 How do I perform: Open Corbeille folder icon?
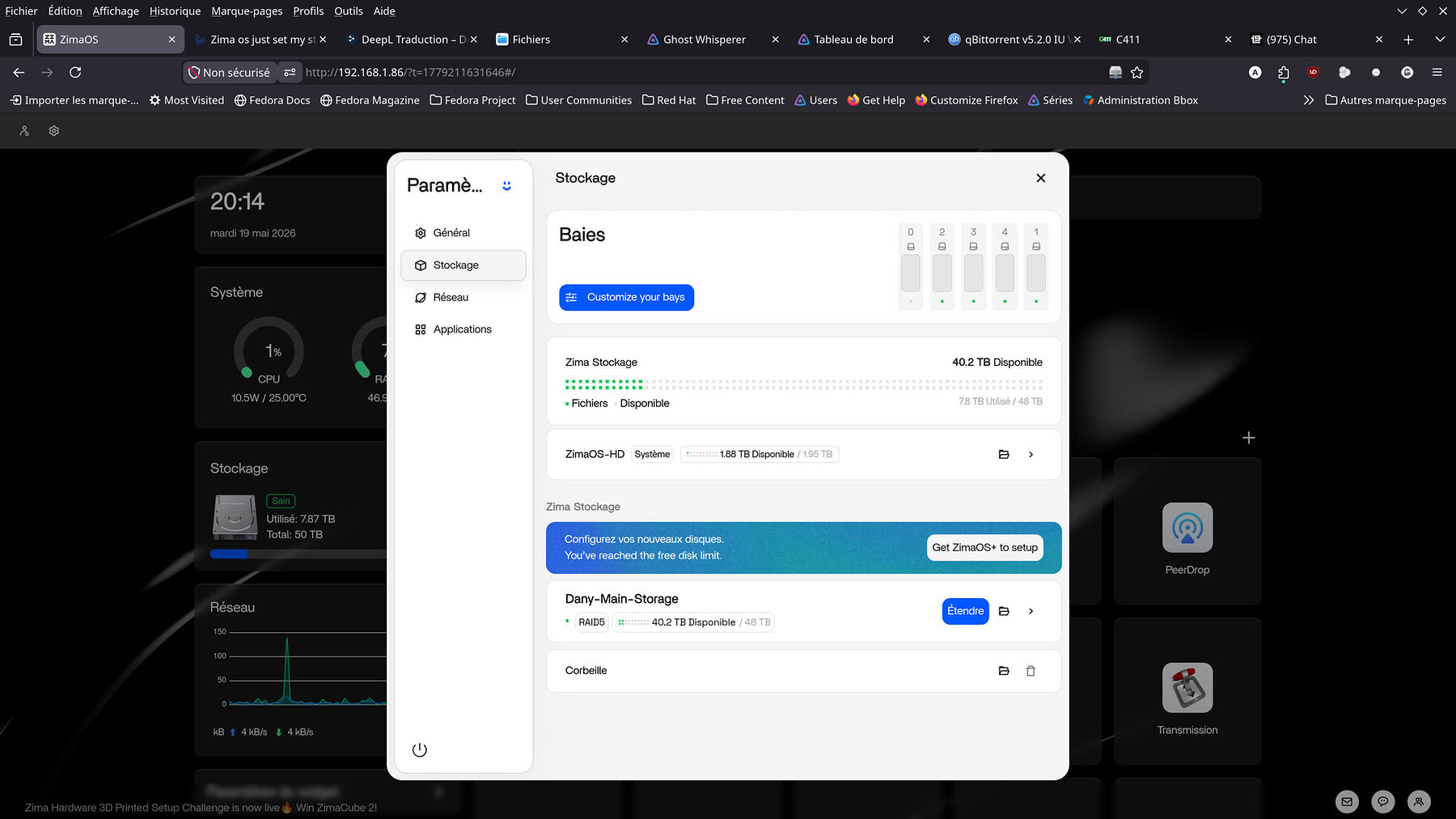[x=1004, y=671]
